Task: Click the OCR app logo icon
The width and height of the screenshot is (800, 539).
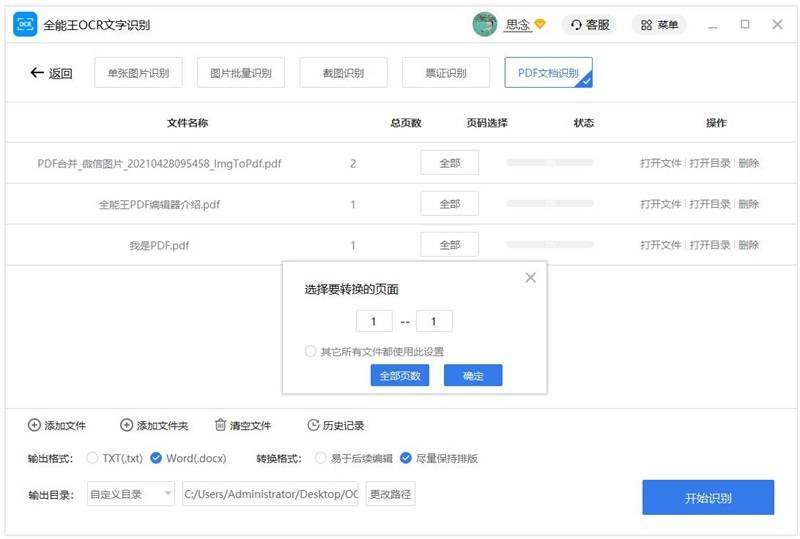Action: click(x=24, y=24)
